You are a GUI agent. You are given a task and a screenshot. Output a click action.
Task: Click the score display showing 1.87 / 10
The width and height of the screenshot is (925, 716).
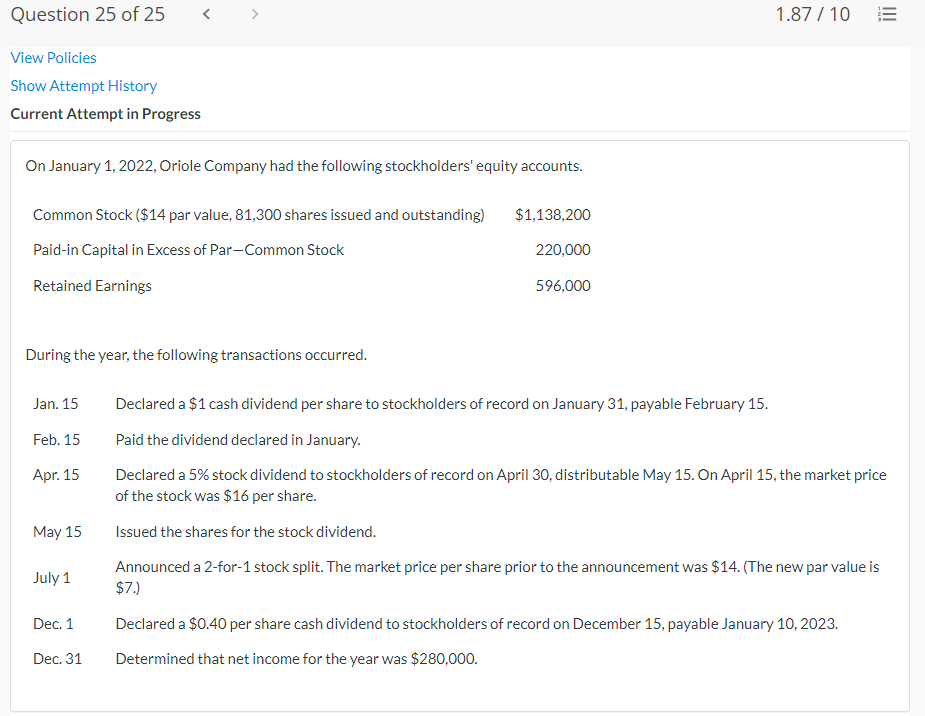(x=813, y=14)
